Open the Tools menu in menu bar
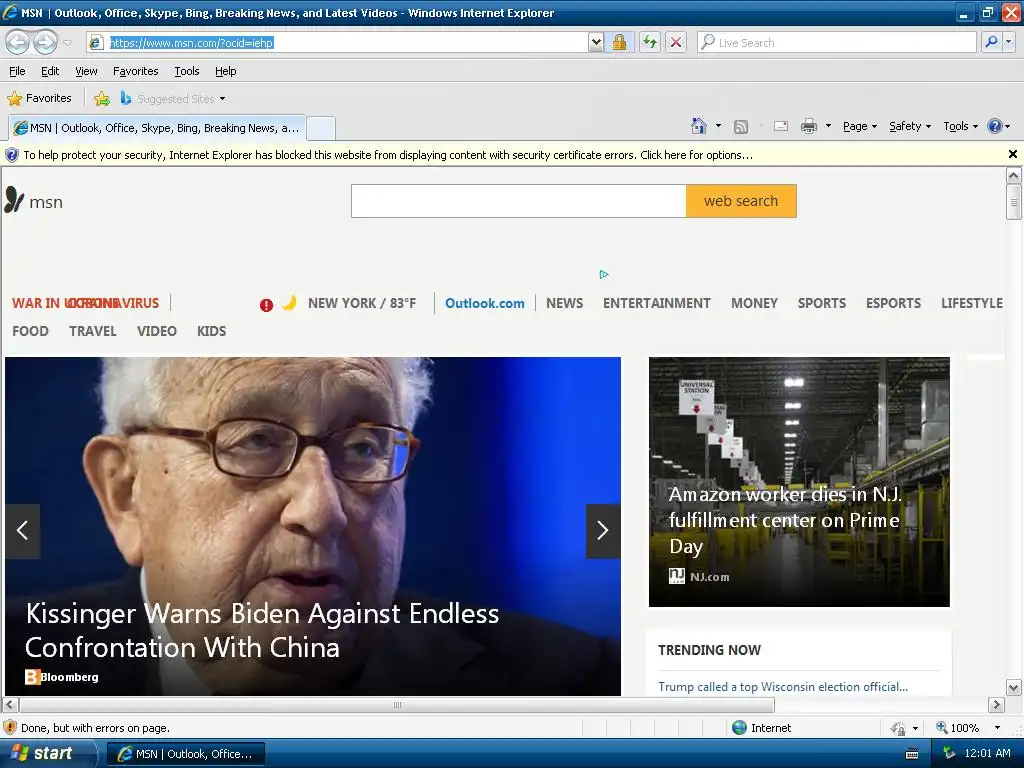Image resolution: width=1024 pixels, height=768 pixels. [187, 71]
